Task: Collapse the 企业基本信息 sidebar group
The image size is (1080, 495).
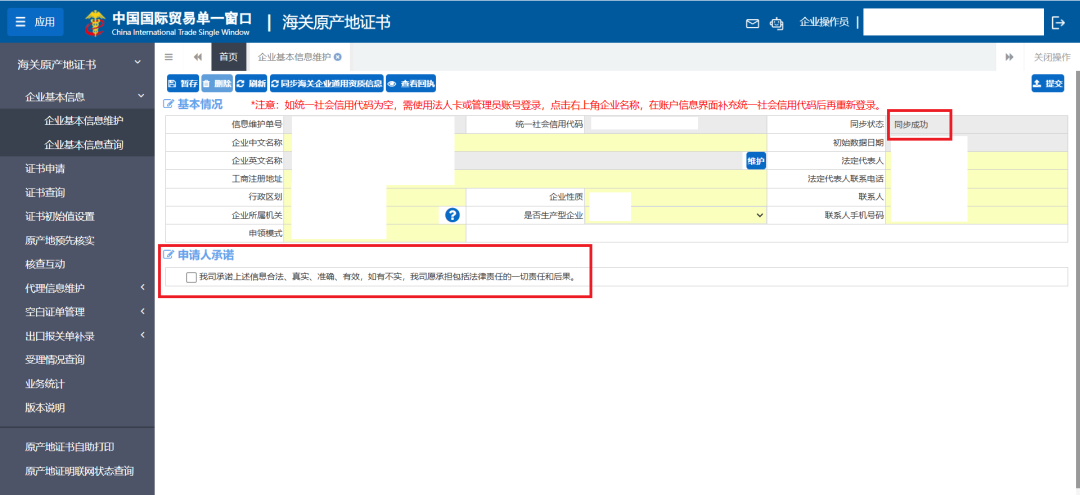Action: 77,96
